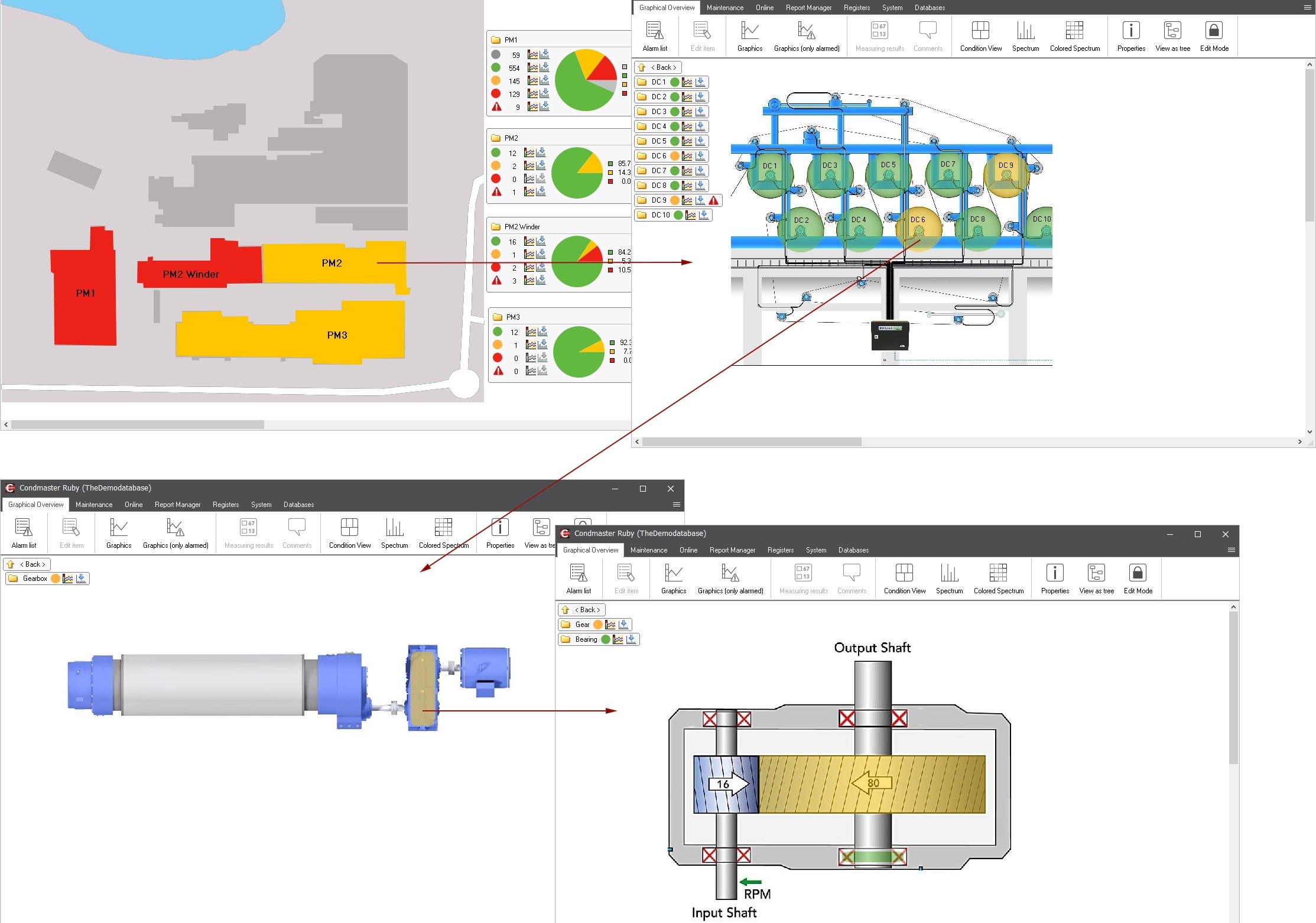Open Alarm list in the top-right toolbar
1316x923 pixels.
click(x=654, y=36)
